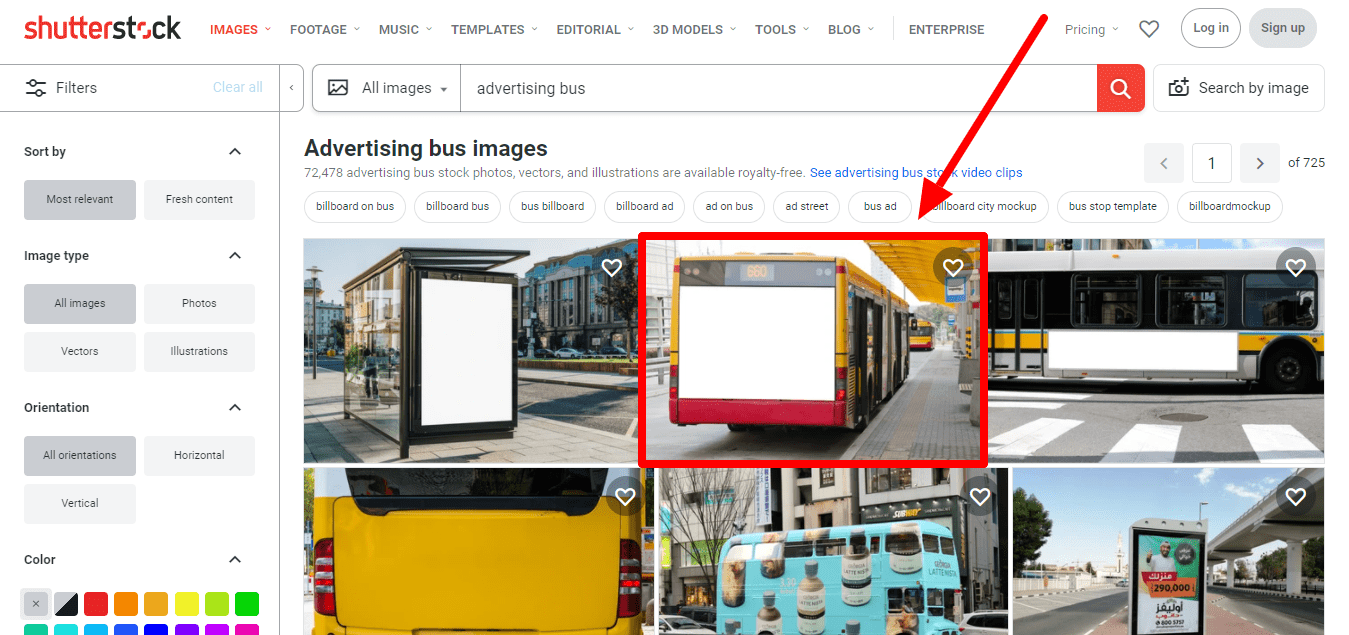Save the white city bus image
The width and height of the screenshot is (1349, 635).
(1296, 267)
